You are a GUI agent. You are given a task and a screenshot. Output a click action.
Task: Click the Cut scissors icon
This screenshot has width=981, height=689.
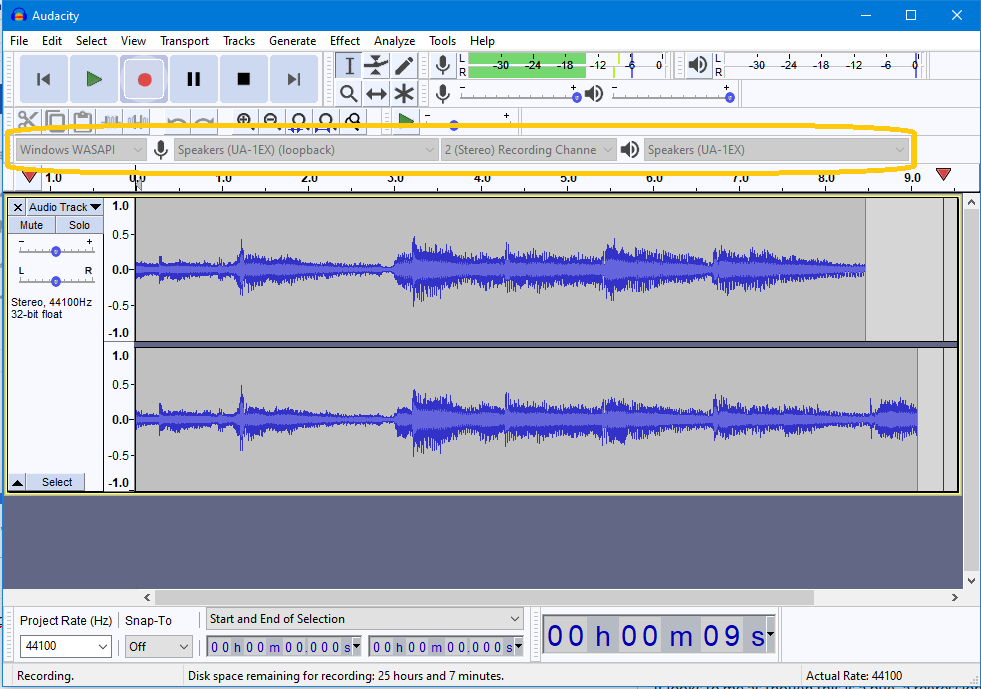point(28,121)
